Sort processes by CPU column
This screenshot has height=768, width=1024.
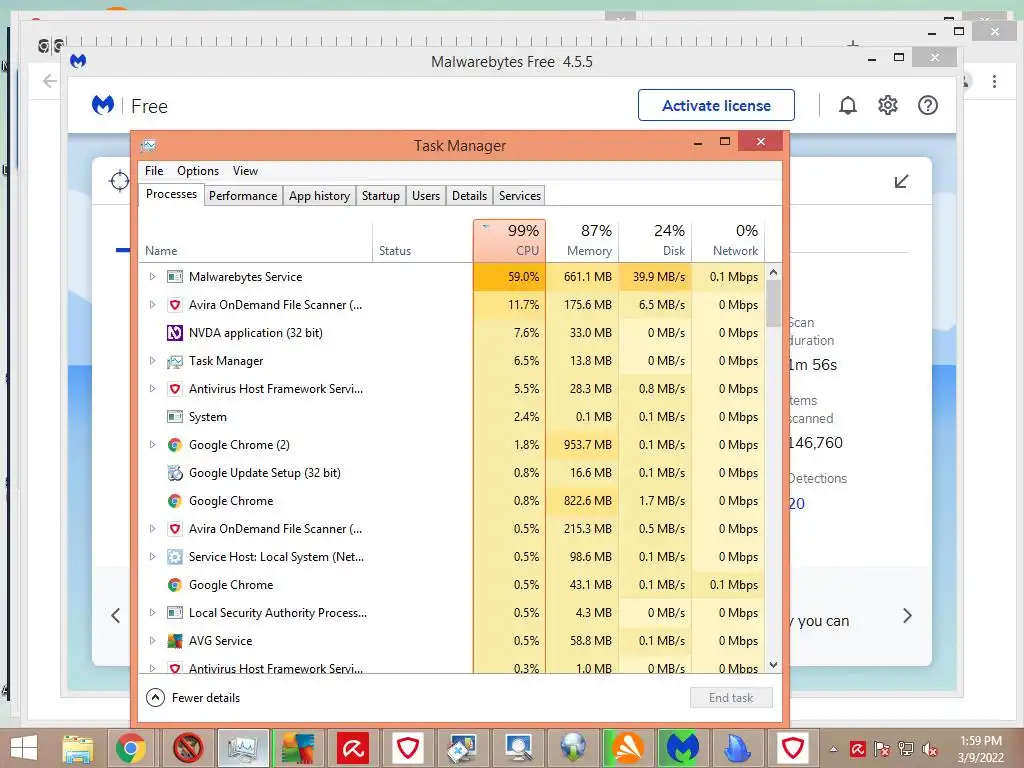(509, 241)
